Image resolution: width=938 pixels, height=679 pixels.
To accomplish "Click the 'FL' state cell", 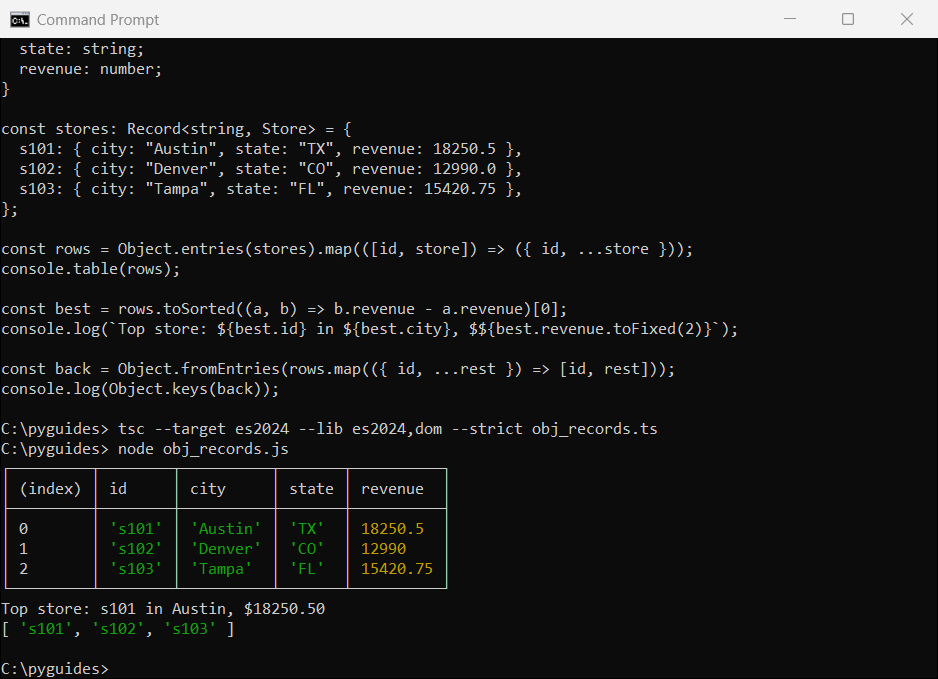I will click(x=307, y=569).
